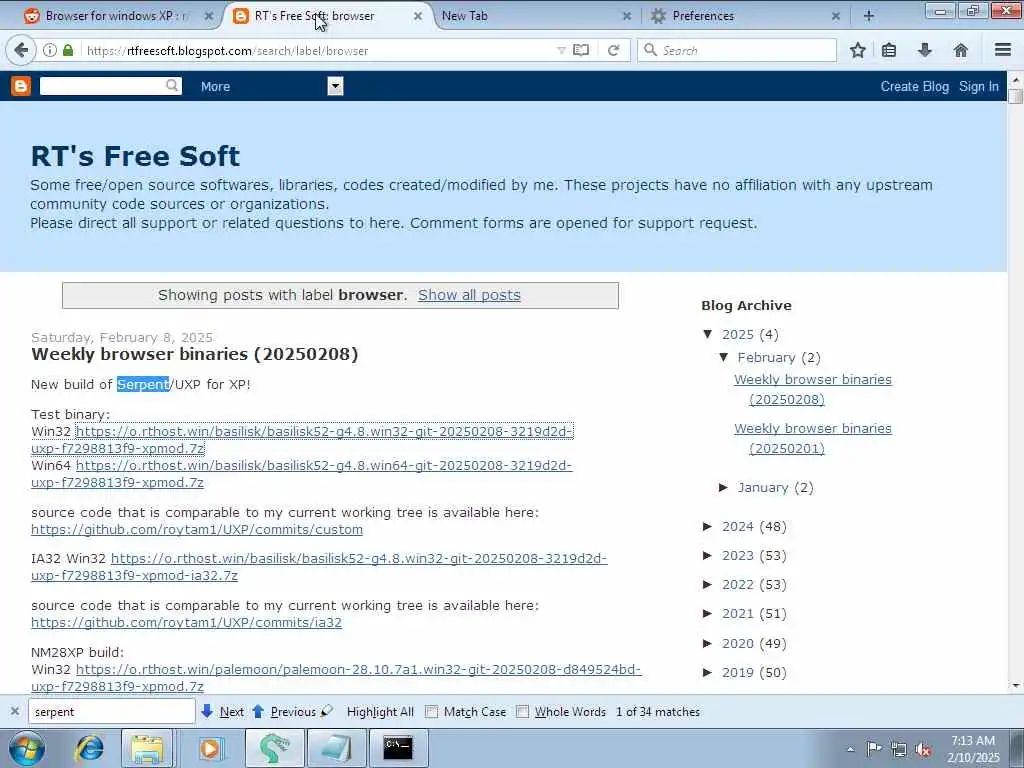Find Next match arrow button
Screen dimensions: 1024x768
point(223,711)
